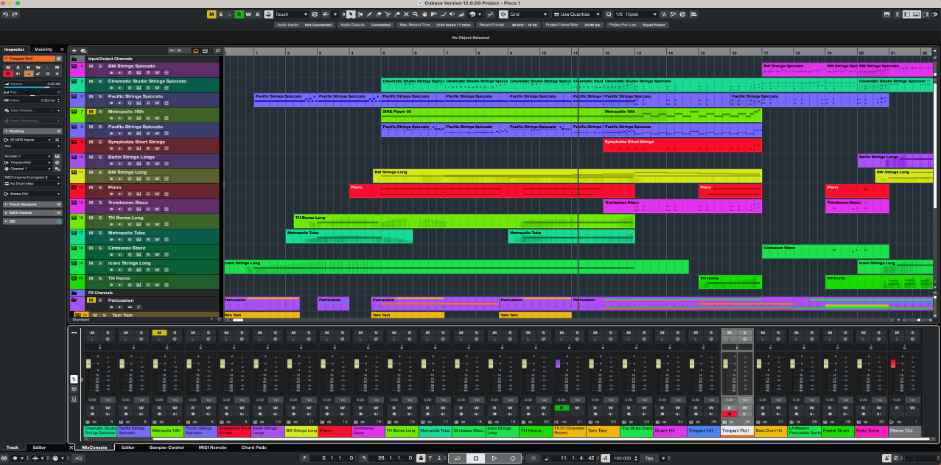Click Play in the transport bar
The width and height of the screenshot is (941, 465).
tap(494, 458)
